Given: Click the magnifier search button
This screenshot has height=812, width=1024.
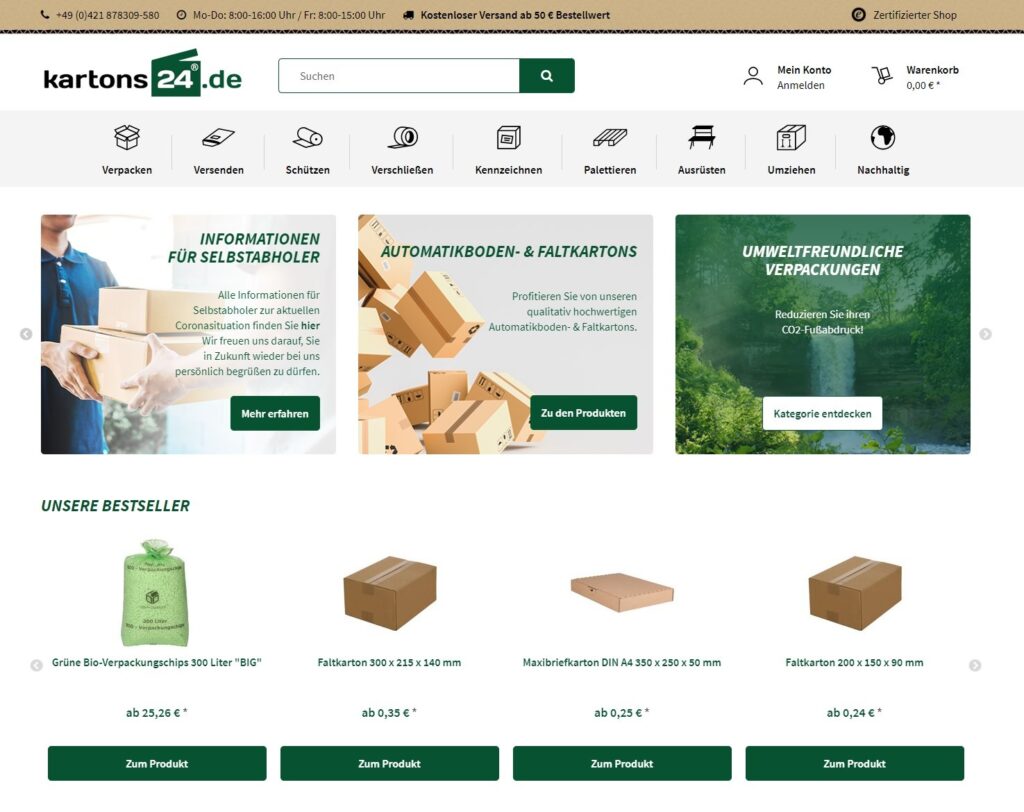Looking at the screenshot, I should pyautogui.click(x=547, y=76).
